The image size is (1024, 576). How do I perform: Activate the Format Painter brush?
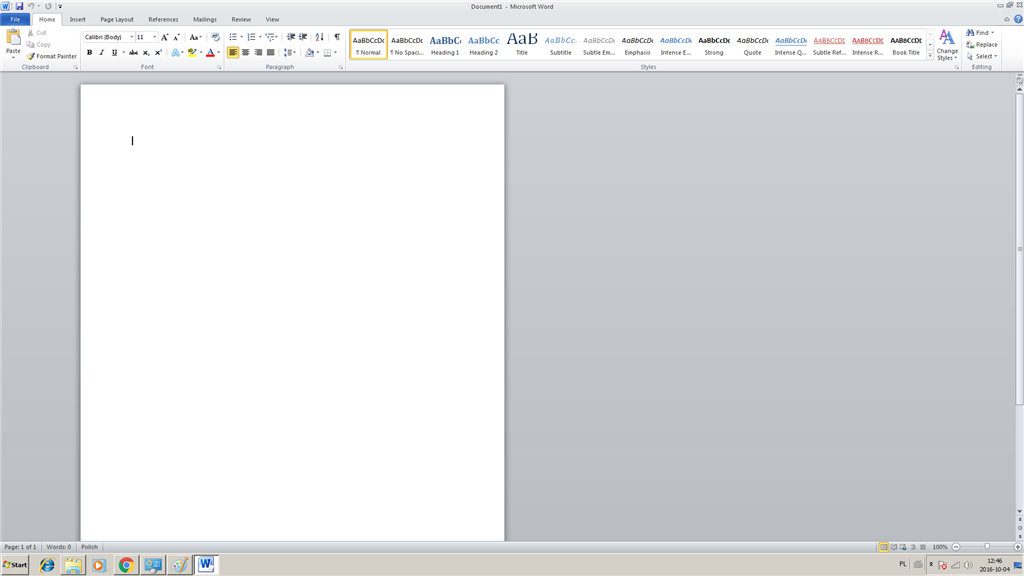tap(31, 56)
